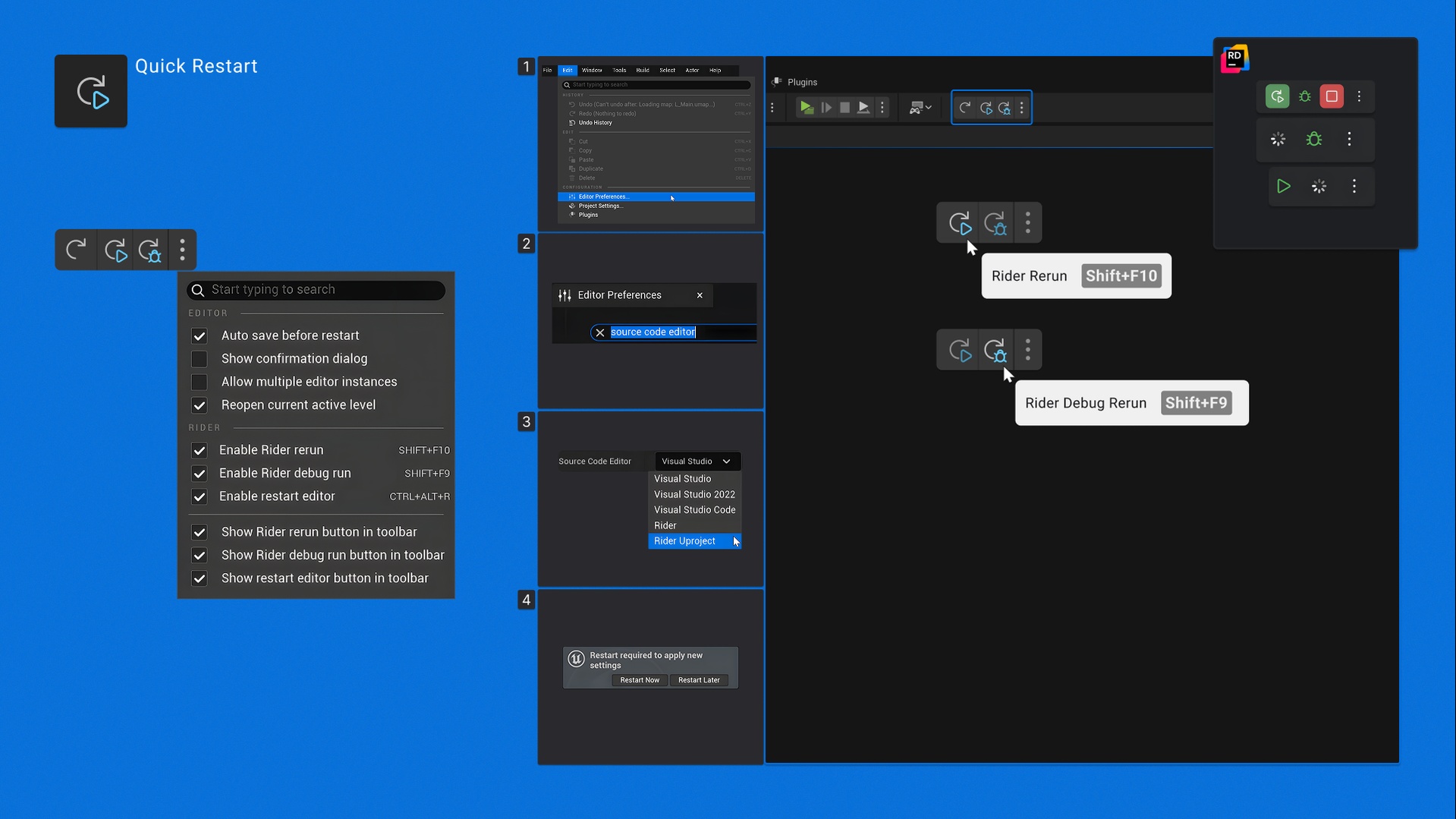Viewport: 1456px width, 819px height.
Task: Click the large Quick Restart plugin logo
Action: [91, 91]
